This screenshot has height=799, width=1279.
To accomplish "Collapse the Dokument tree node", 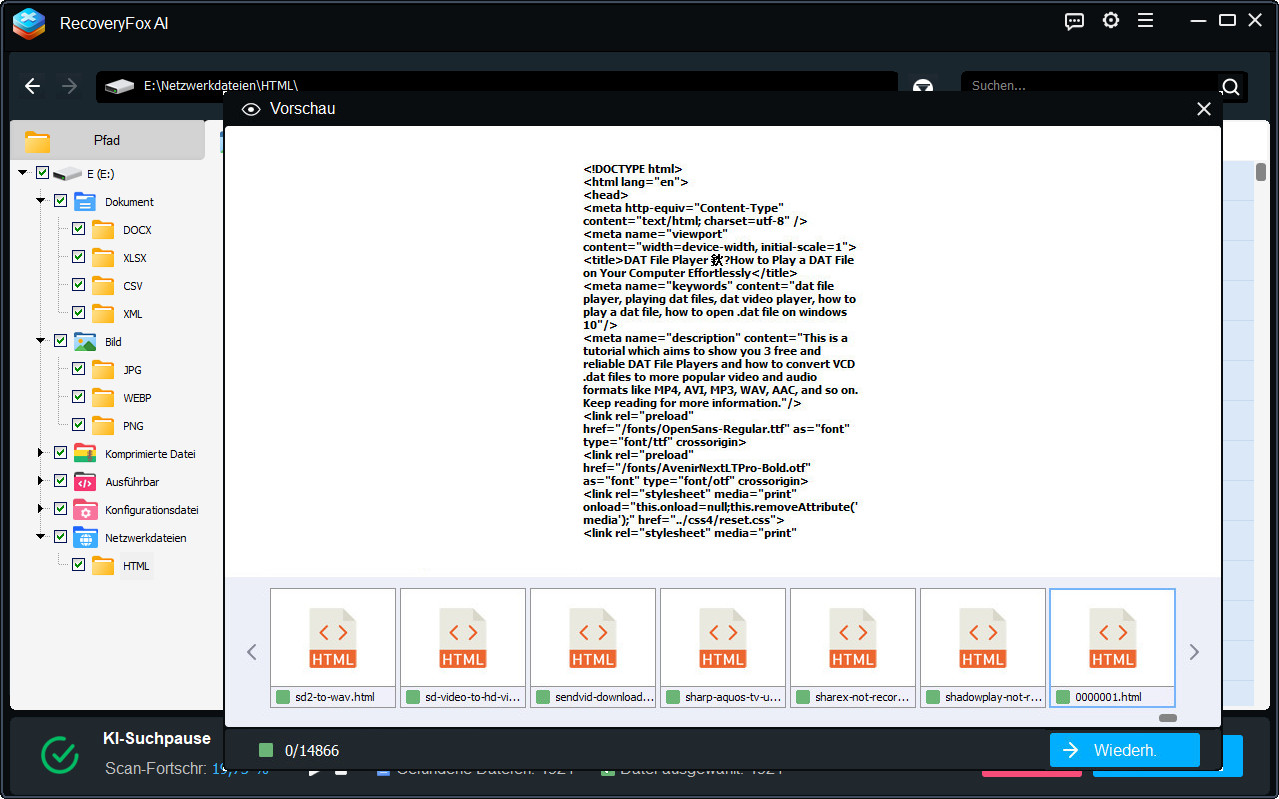I will coord(41,201).
